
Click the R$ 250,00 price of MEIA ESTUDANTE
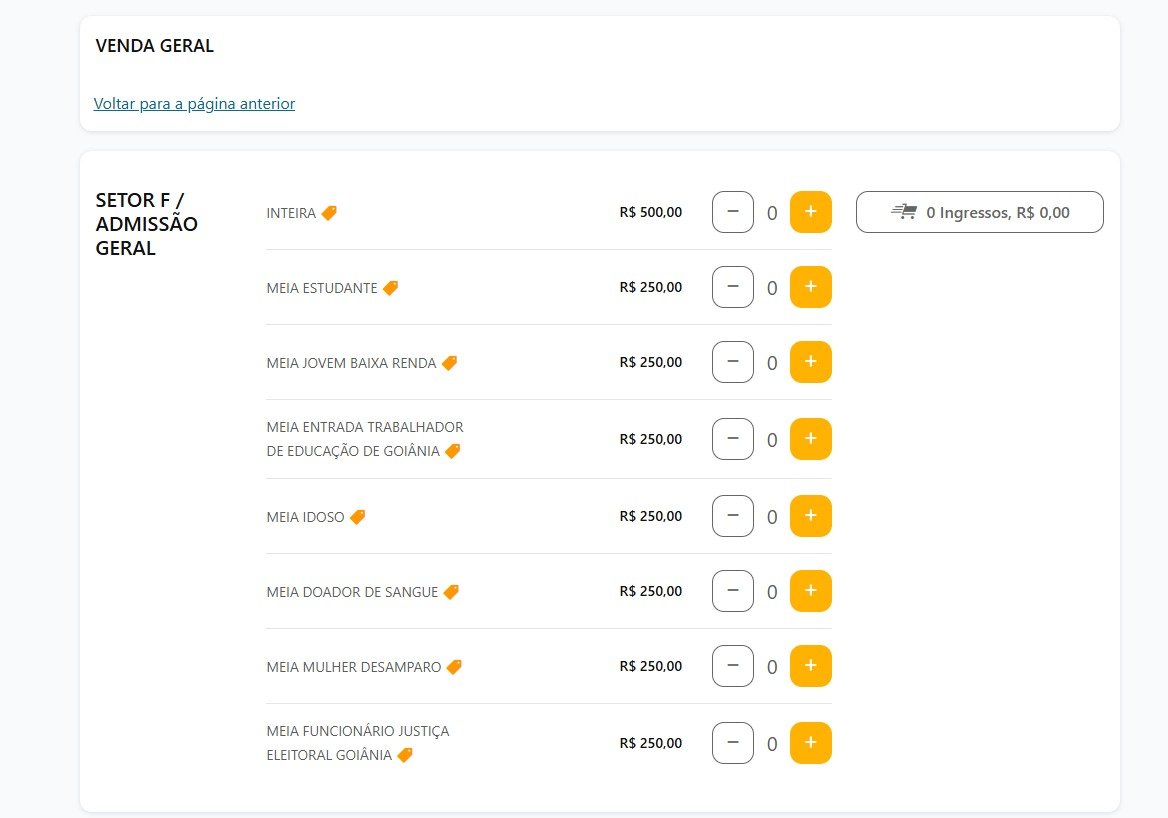click(x=650, y=287)
